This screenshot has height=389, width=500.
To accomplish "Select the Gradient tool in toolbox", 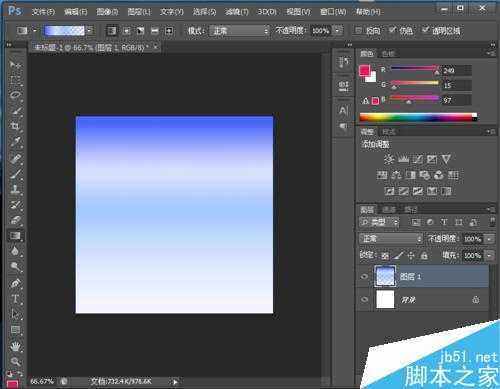I will tap(15, 236).
